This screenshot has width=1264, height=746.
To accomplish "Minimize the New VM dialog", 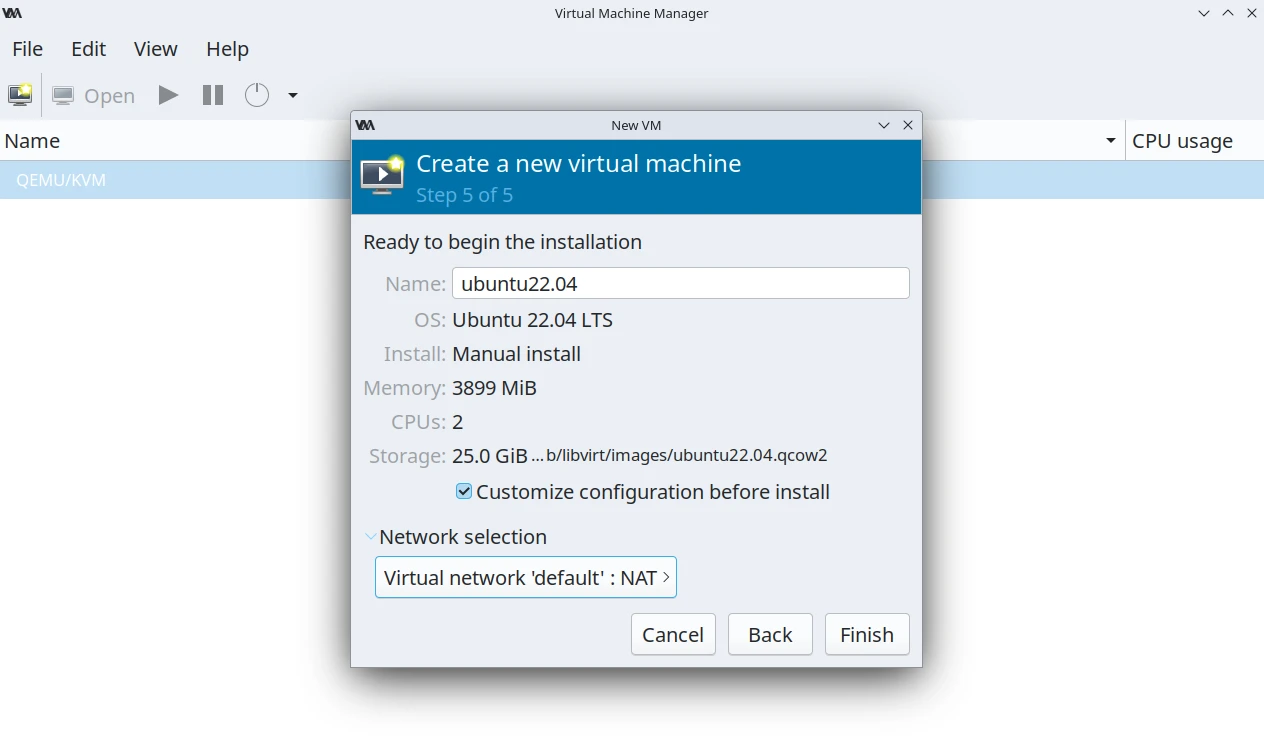I will click(884, 125).
